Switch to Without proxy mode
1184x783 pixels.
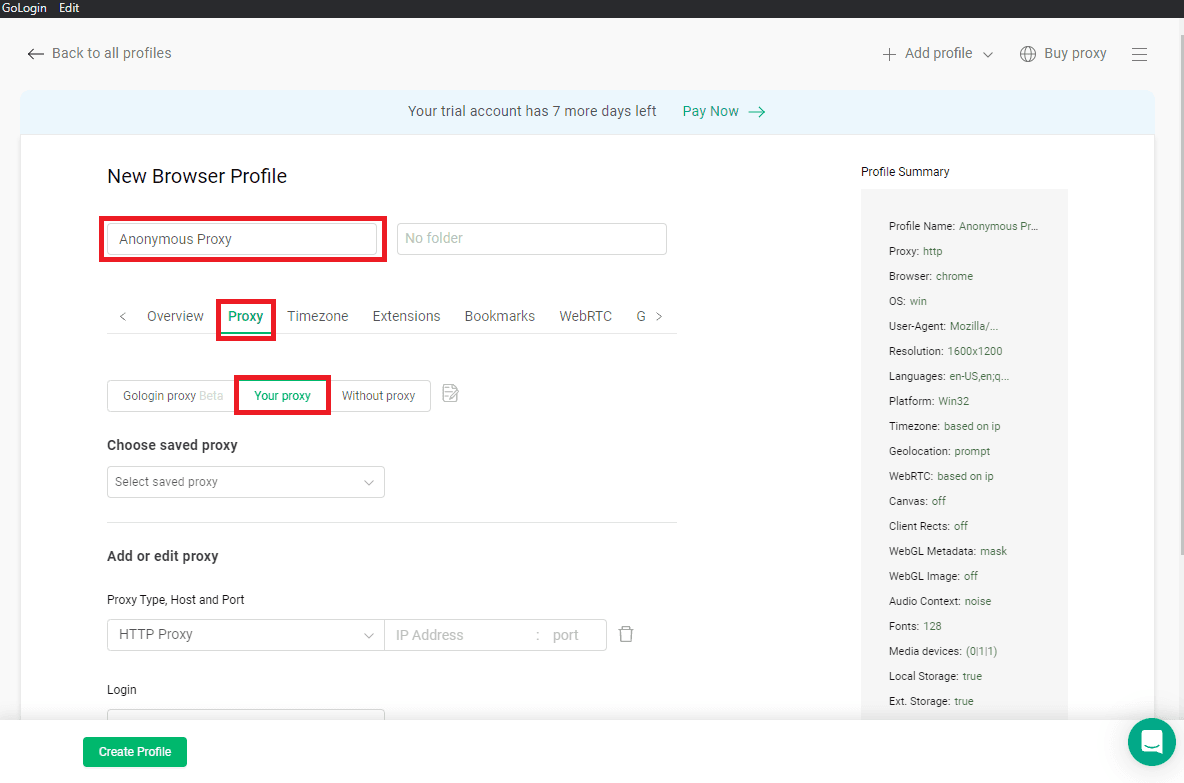point(379,395)
